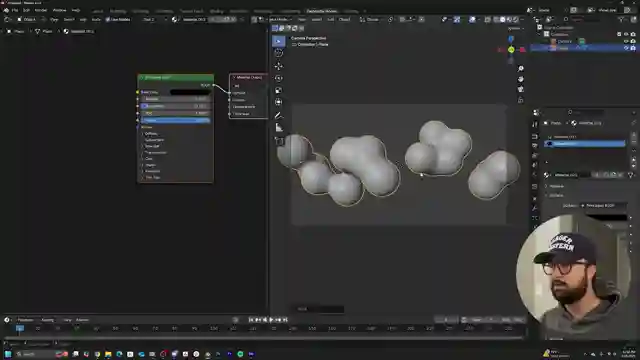
Task: Open Spotify from taskbar
Action: [240, 354]
